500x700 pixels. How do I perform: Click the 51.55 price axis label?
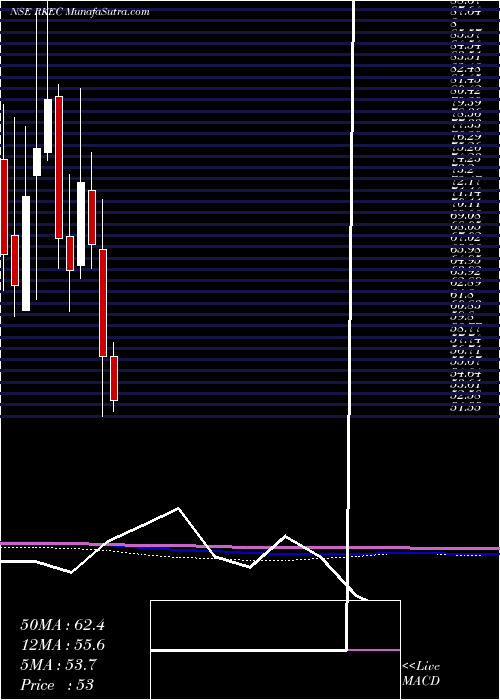point(466,407)
